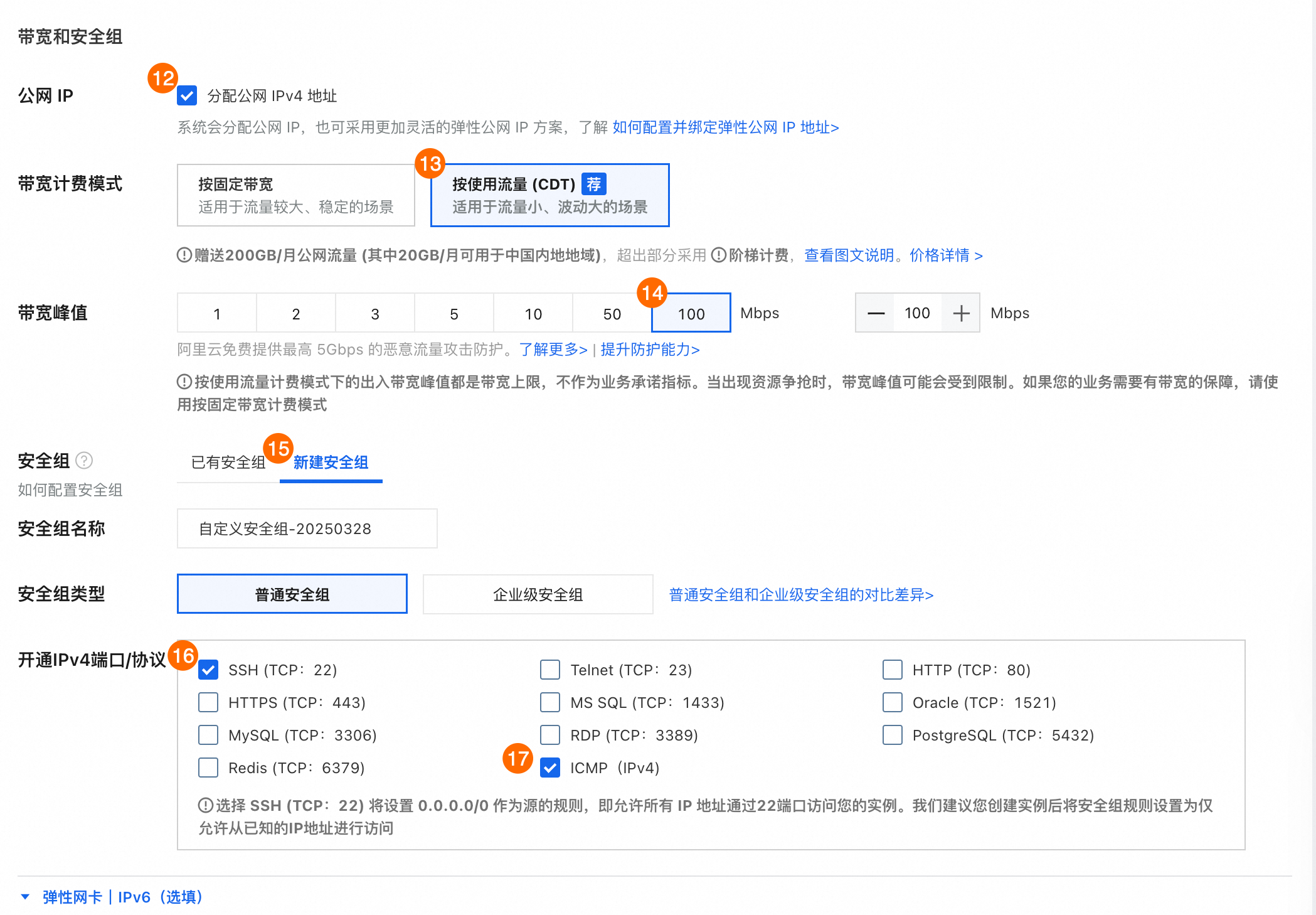Uncheck 分配公网 IPv4 地址 checkbox
Viewport: 1316px width, 915px height.
pos(187,96)
